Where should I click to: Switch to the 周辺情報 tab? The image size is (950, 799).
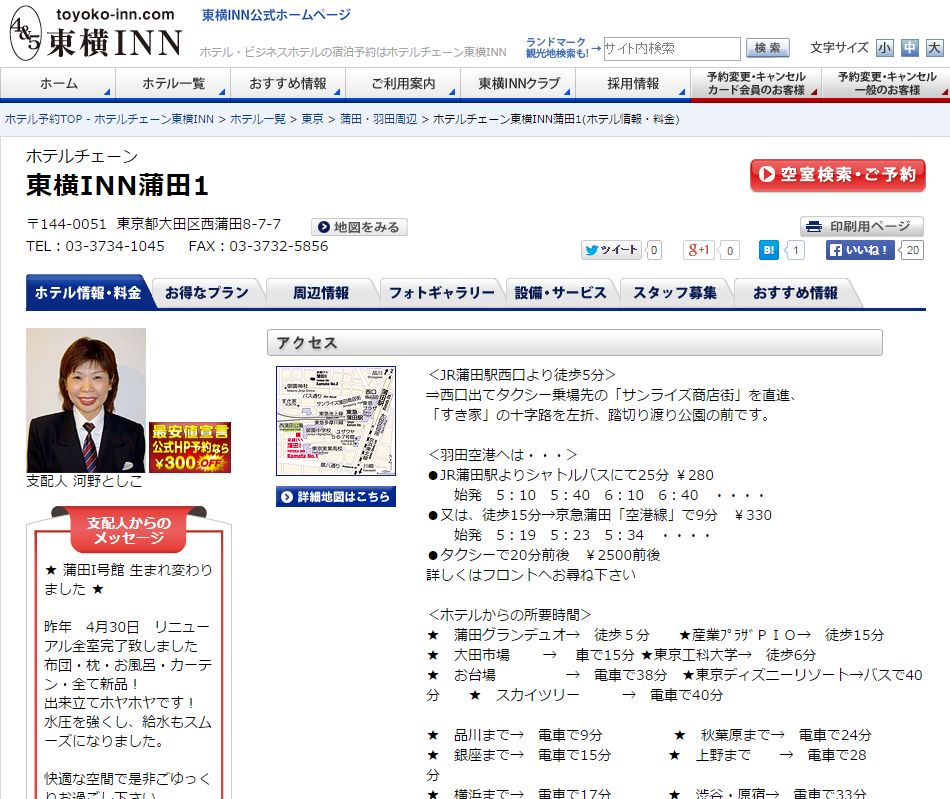tap(321, 293)
